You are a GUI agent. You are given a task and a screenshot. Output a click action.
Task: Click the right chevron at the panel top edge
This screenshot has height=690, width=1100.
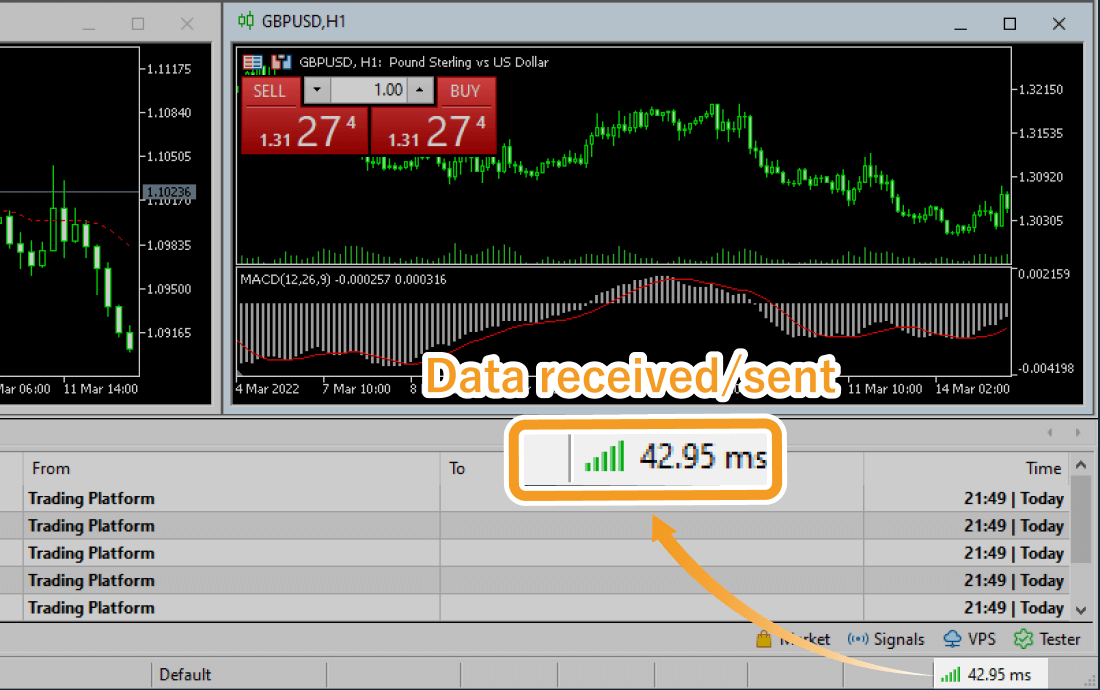pos(1078,432)
